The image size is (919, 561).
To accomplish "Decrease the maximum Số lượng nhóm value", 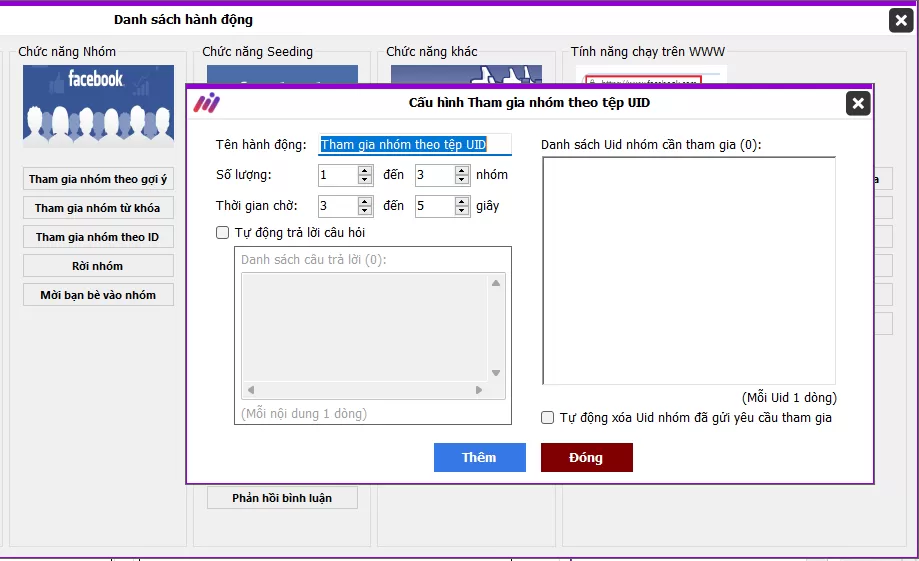I will pyautogui.click(x=461, y=181).
